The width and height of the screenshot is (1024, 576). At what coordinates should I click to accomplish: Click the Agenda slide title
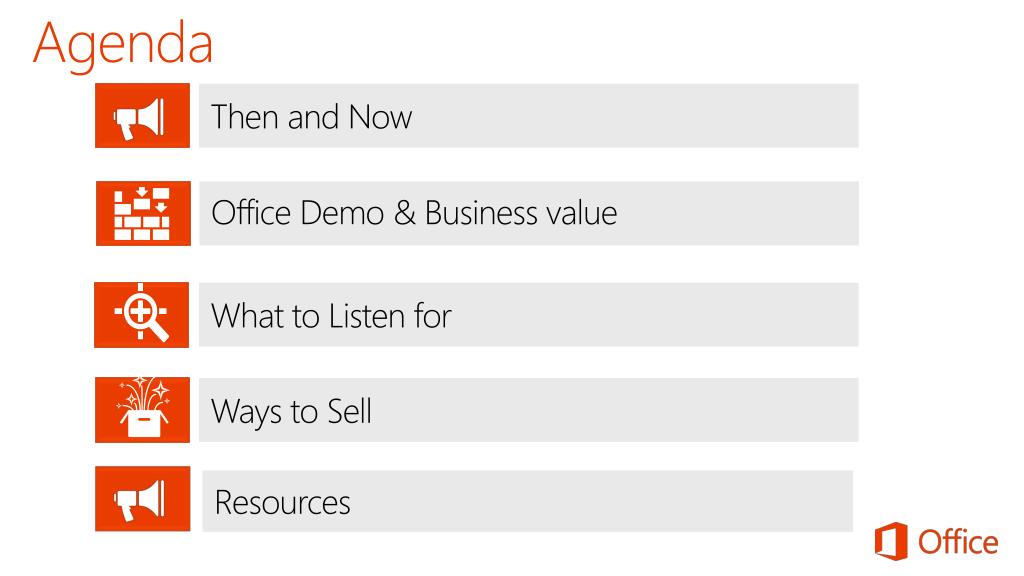click(123, 44)
